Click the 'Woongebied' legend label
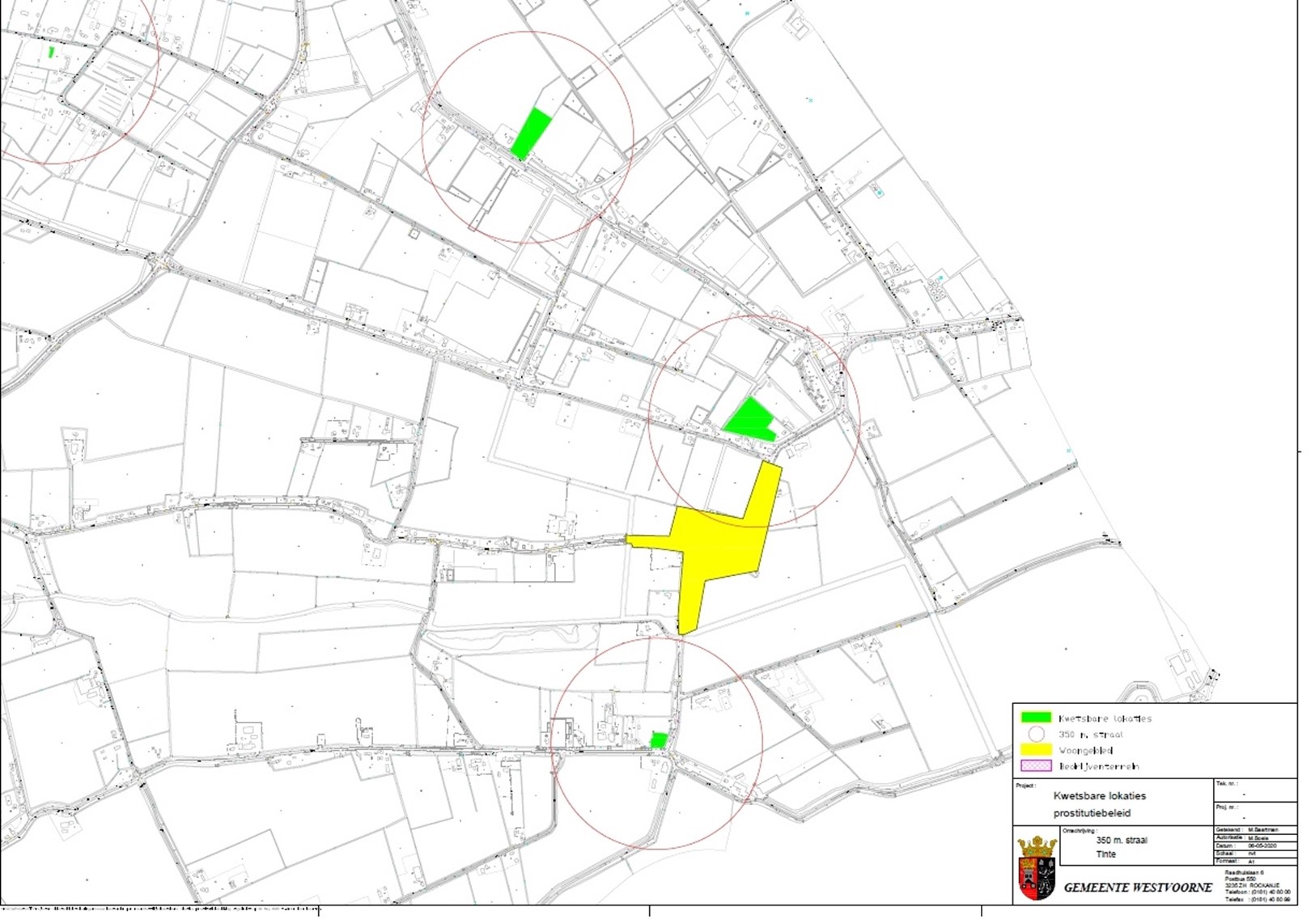The height and width of the screenshot is (924, 1311). [x=1086, y=751]
